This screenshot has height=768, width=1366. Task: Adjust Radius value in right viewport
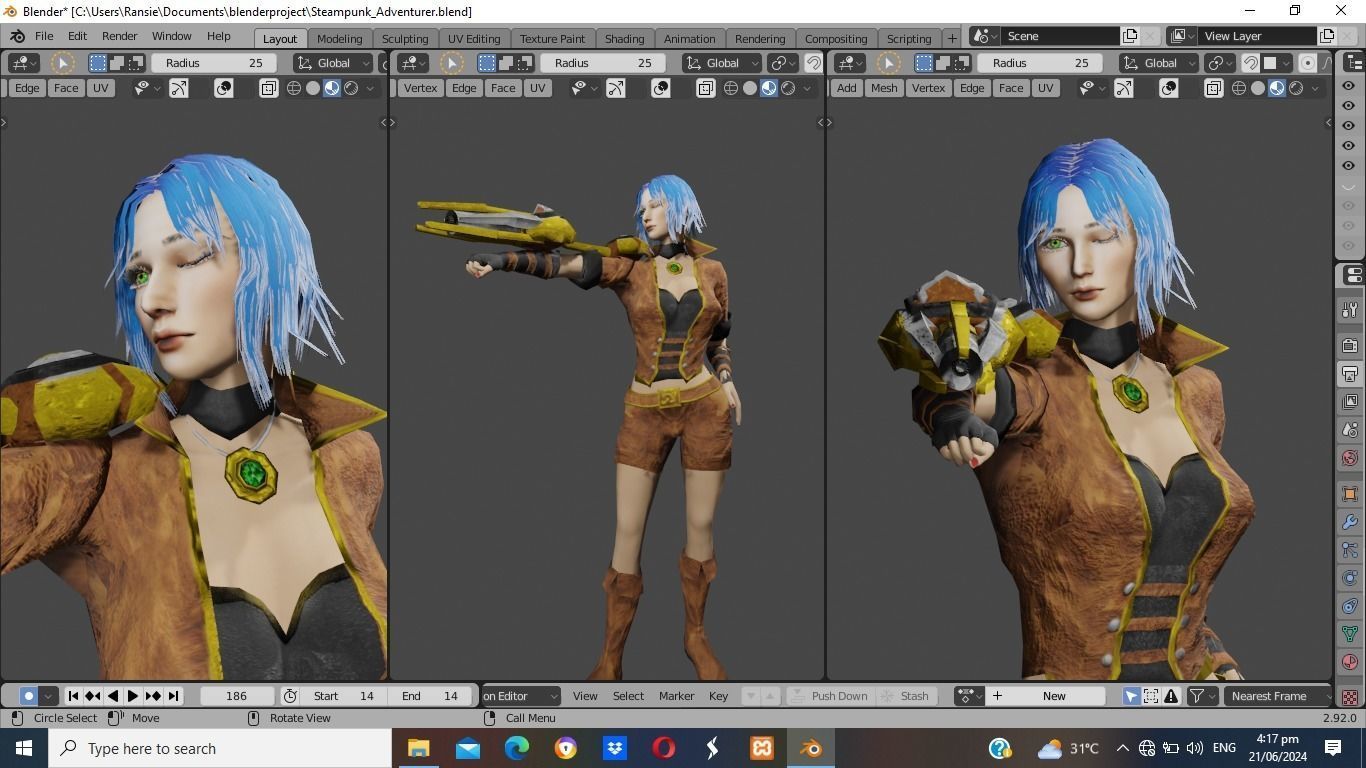point(1040,63)
